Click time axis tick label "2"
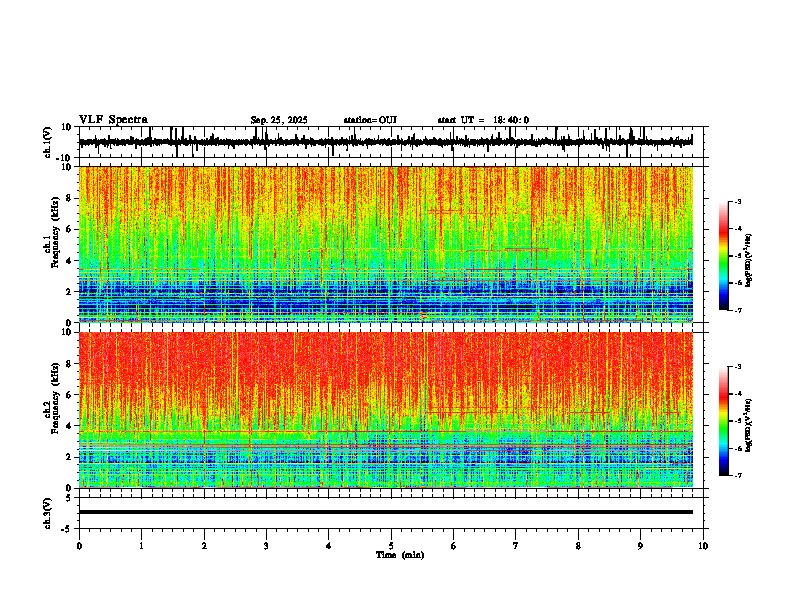Image resolution: width=792 pixels, height=612 pixels. tap(204, 546)
